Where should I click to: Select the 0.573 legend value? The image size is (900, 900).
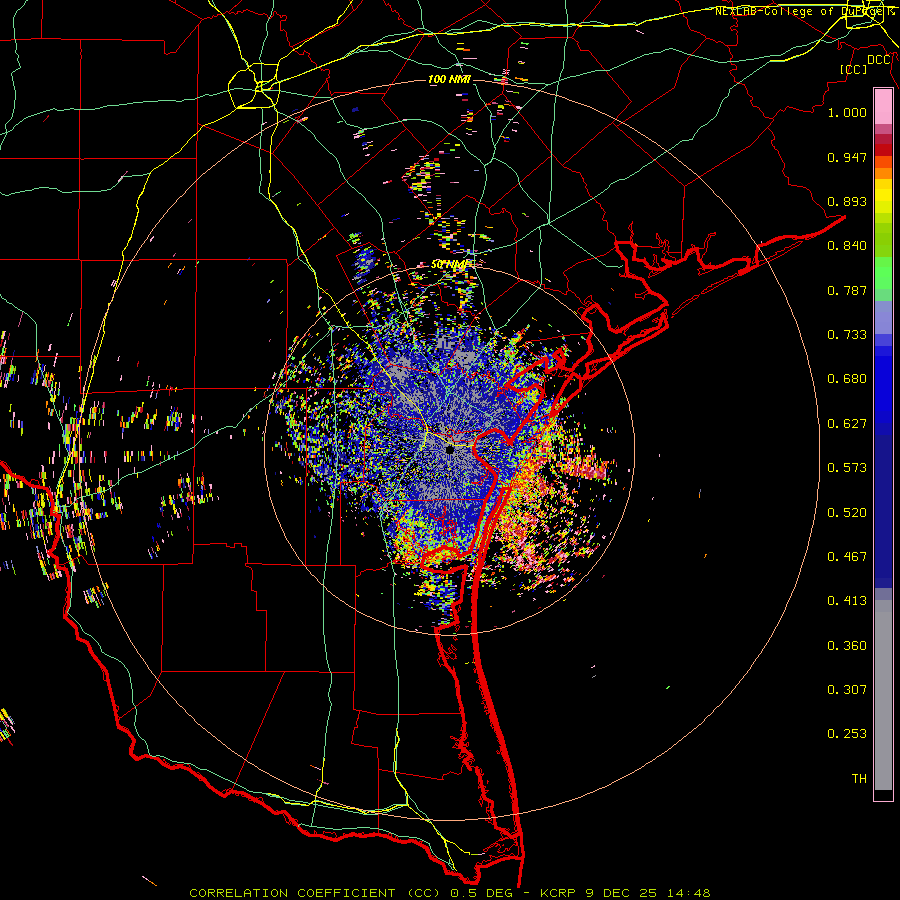pos(847,468)
